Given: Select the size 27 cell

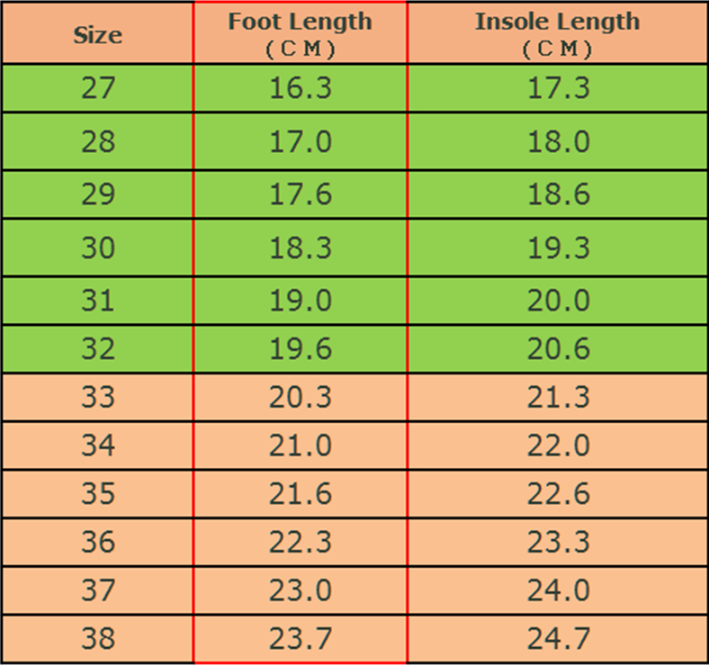Looking at the screenshot, I should (97, 88).
